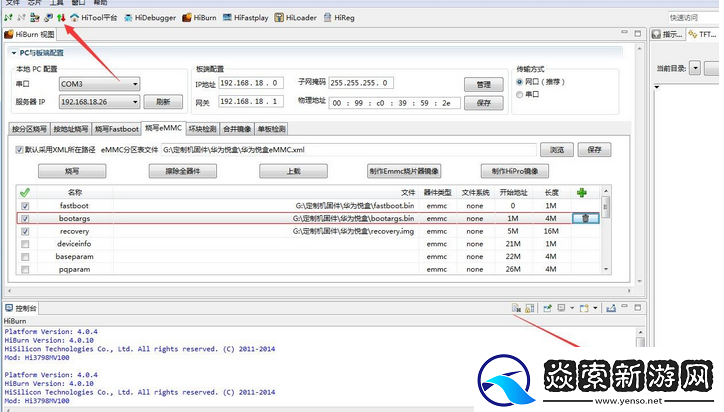Switch to 单板检测 tab
The width and height of the screenshot is (724, 412).
pyautogui.click(x=272, y=129)
